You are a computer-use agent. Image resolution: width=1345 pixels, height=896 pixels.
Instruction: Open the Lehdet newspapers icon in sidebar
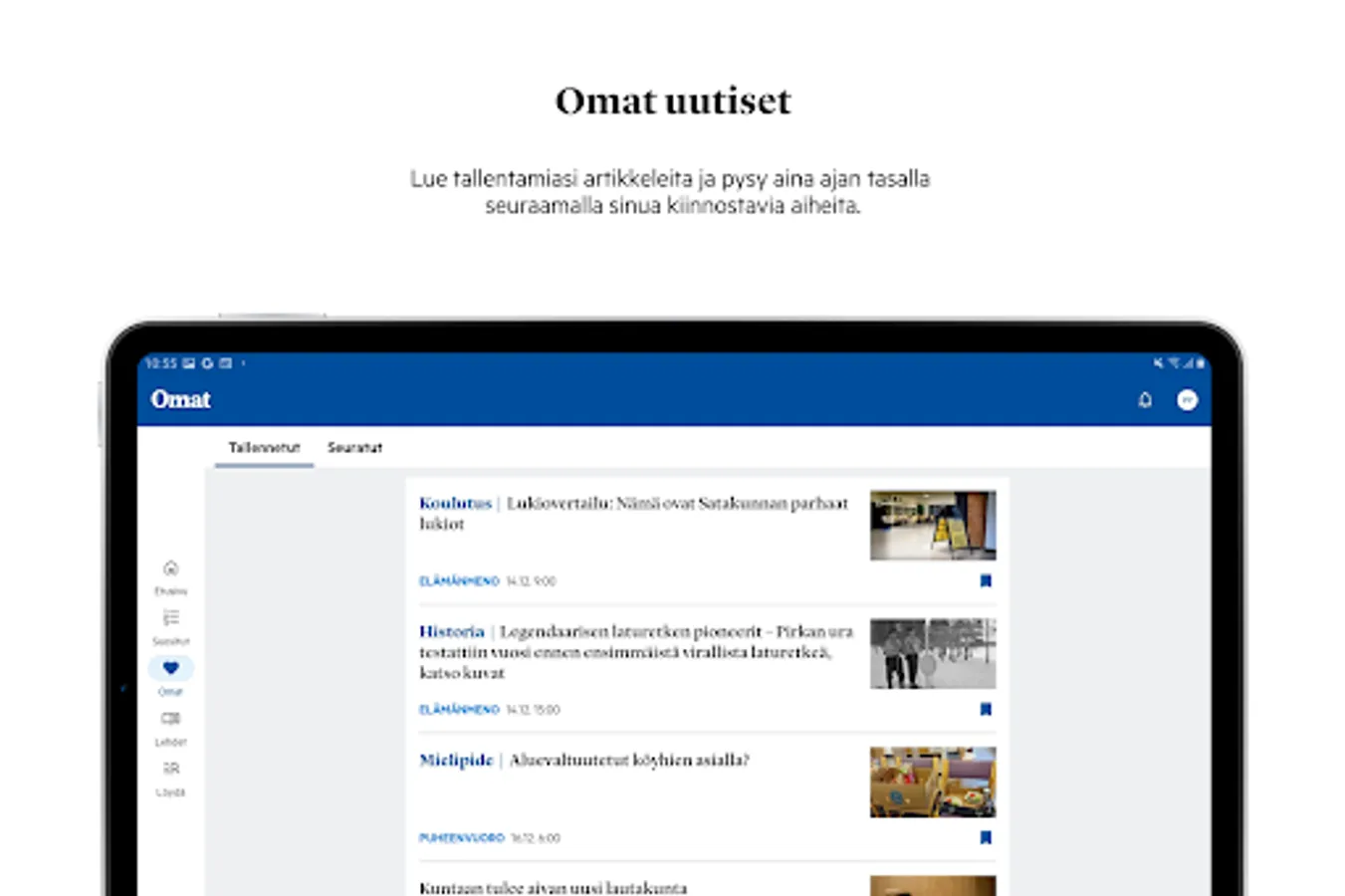170,718
